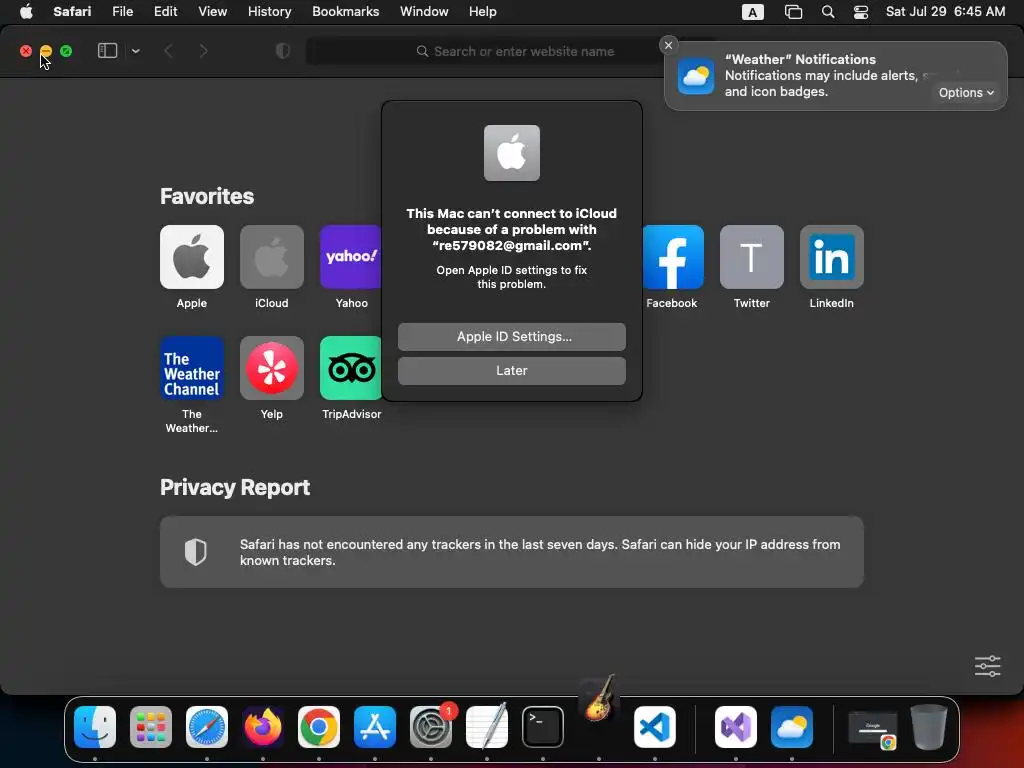The height and width of the screenshot is (768, 1024).
Task: Open TextEdit from the Dock
Action: (x=487, y=727)
